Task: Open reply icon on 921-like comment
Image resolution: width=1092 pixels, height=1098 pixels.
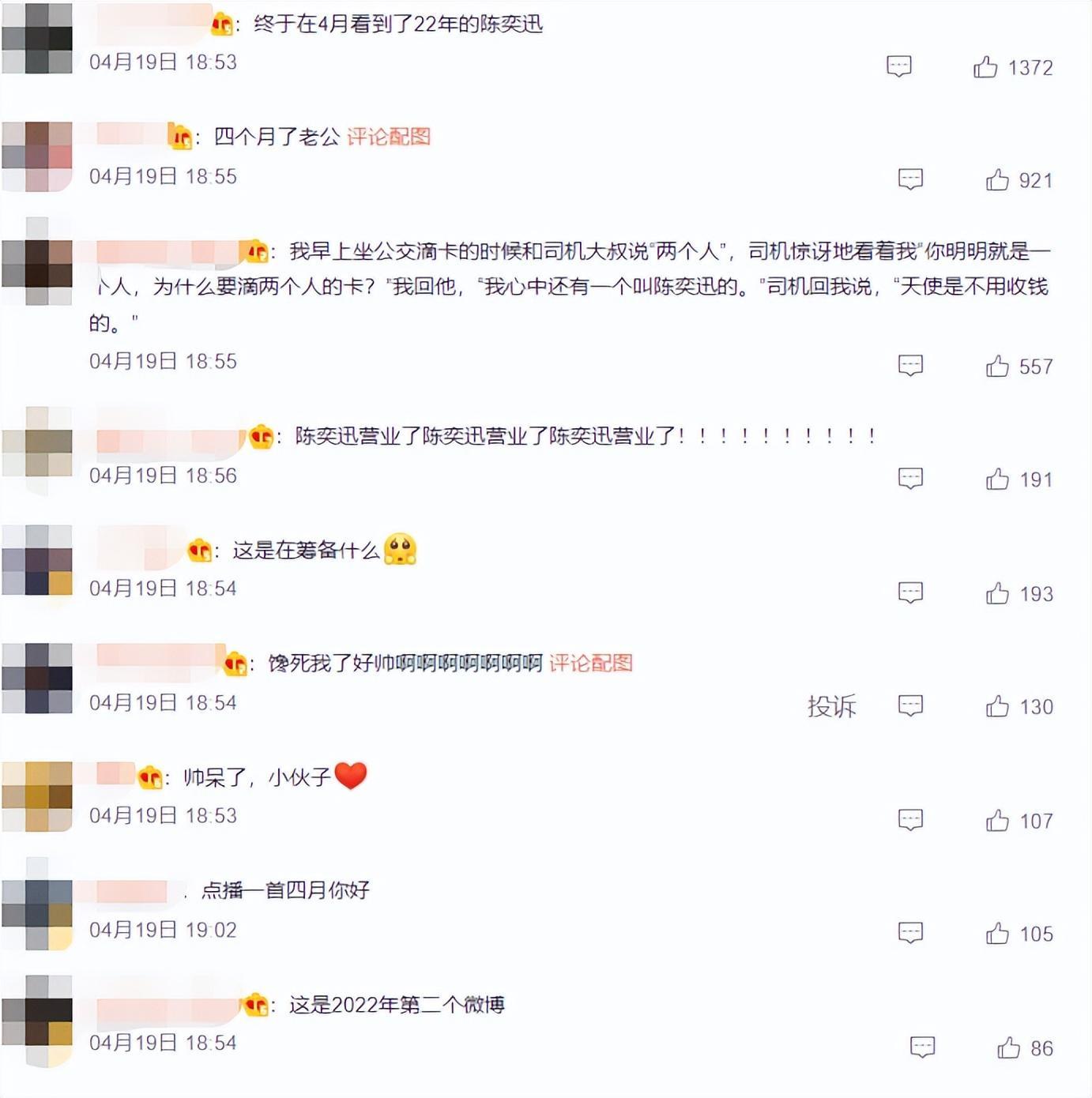Action: [x=911, y=179]
